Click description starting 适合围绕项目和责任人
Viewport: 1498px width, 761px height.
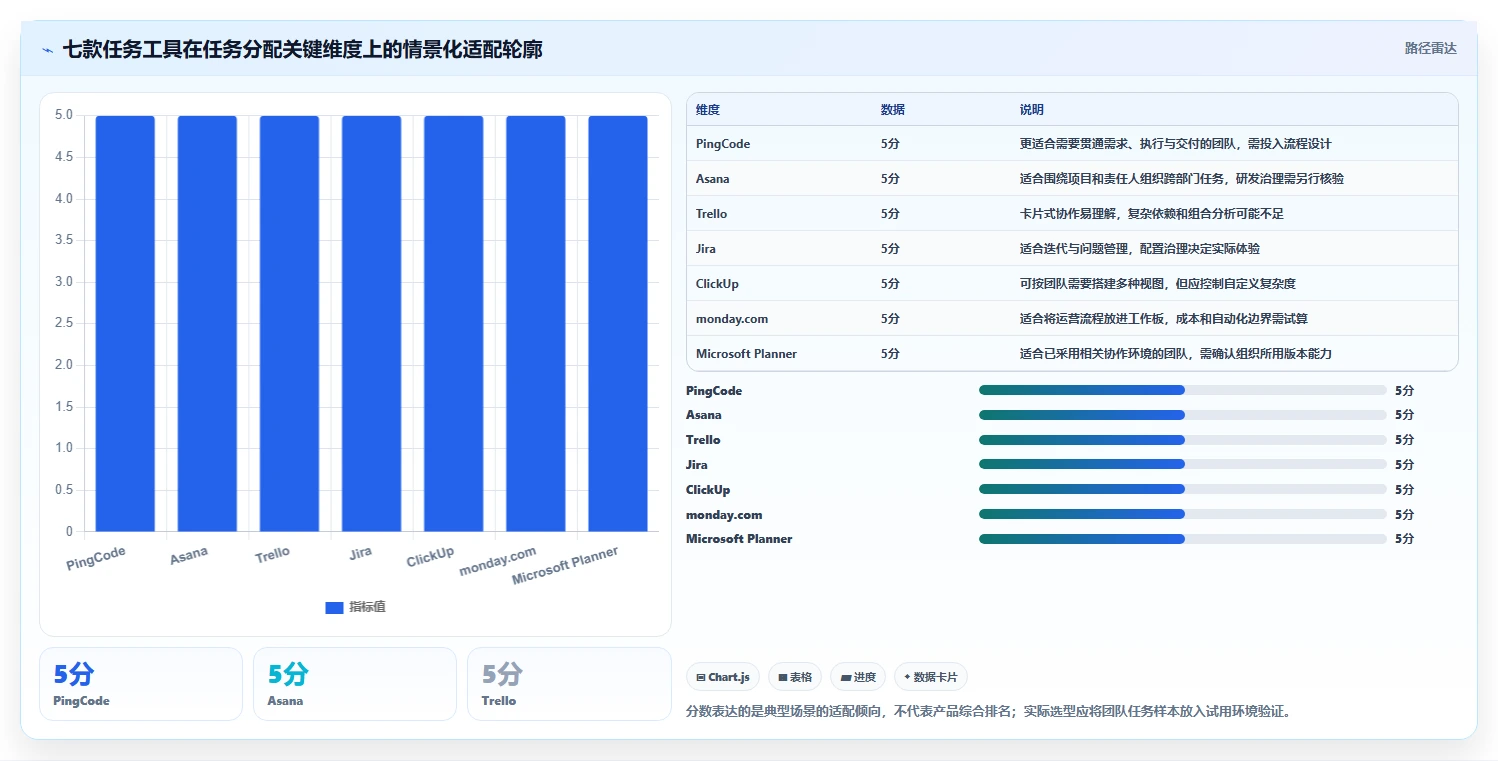(x=1182, y=179)
